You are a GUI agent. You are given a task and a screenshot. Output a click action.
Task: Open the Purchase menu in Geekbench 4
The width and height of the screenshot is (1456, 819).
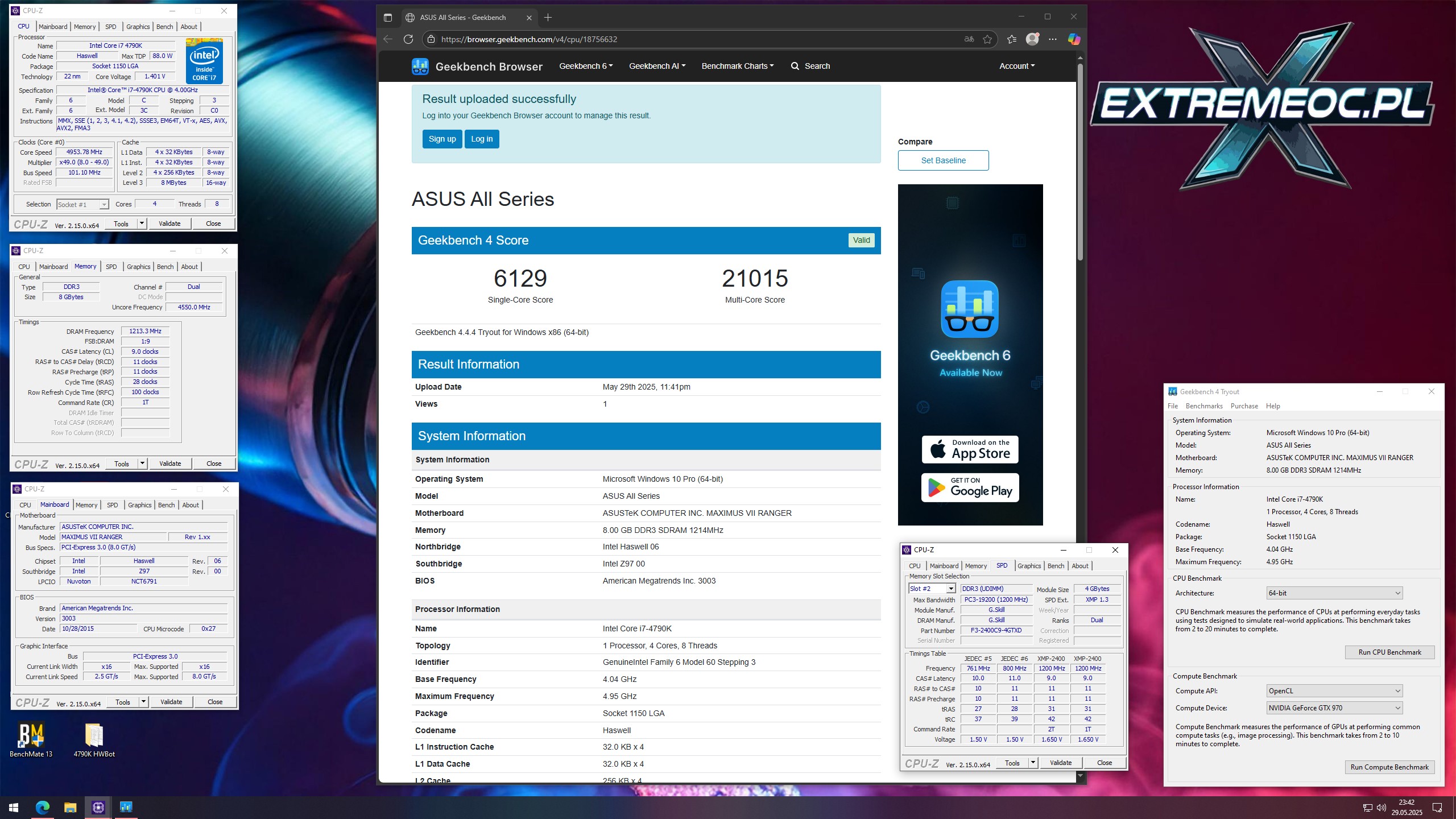(x=1244, y=406)
